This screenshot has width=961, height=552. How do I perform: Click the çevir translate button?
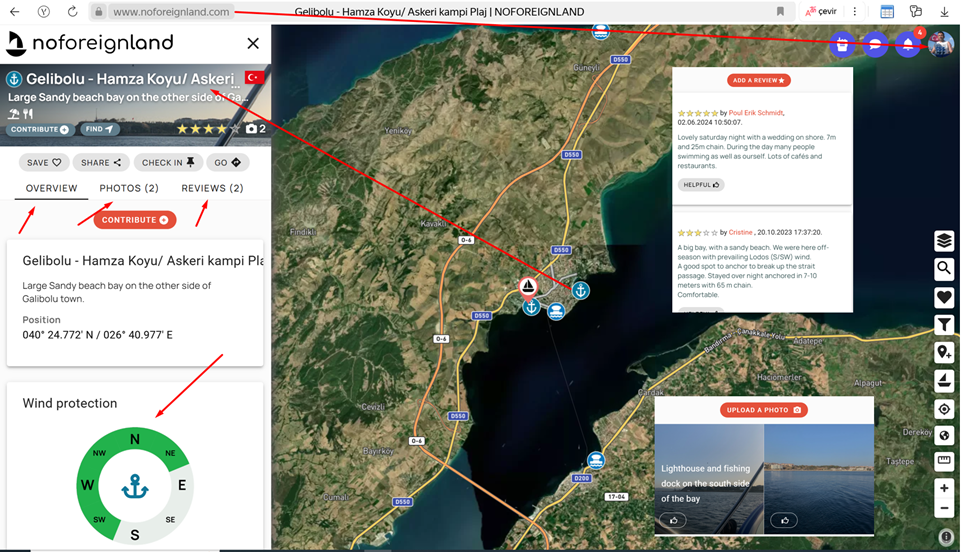(821, 11)
